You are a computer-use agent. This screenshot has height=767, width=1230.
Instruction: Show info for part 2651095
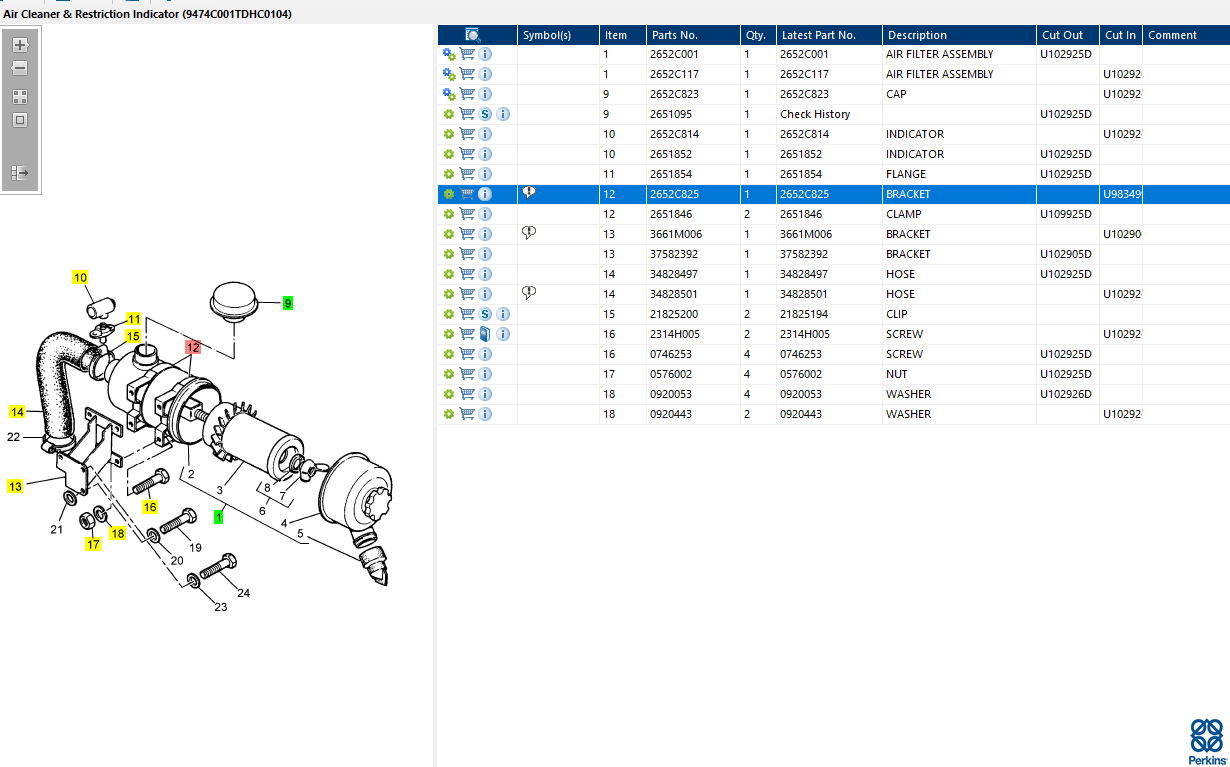(x=503, y=114)
